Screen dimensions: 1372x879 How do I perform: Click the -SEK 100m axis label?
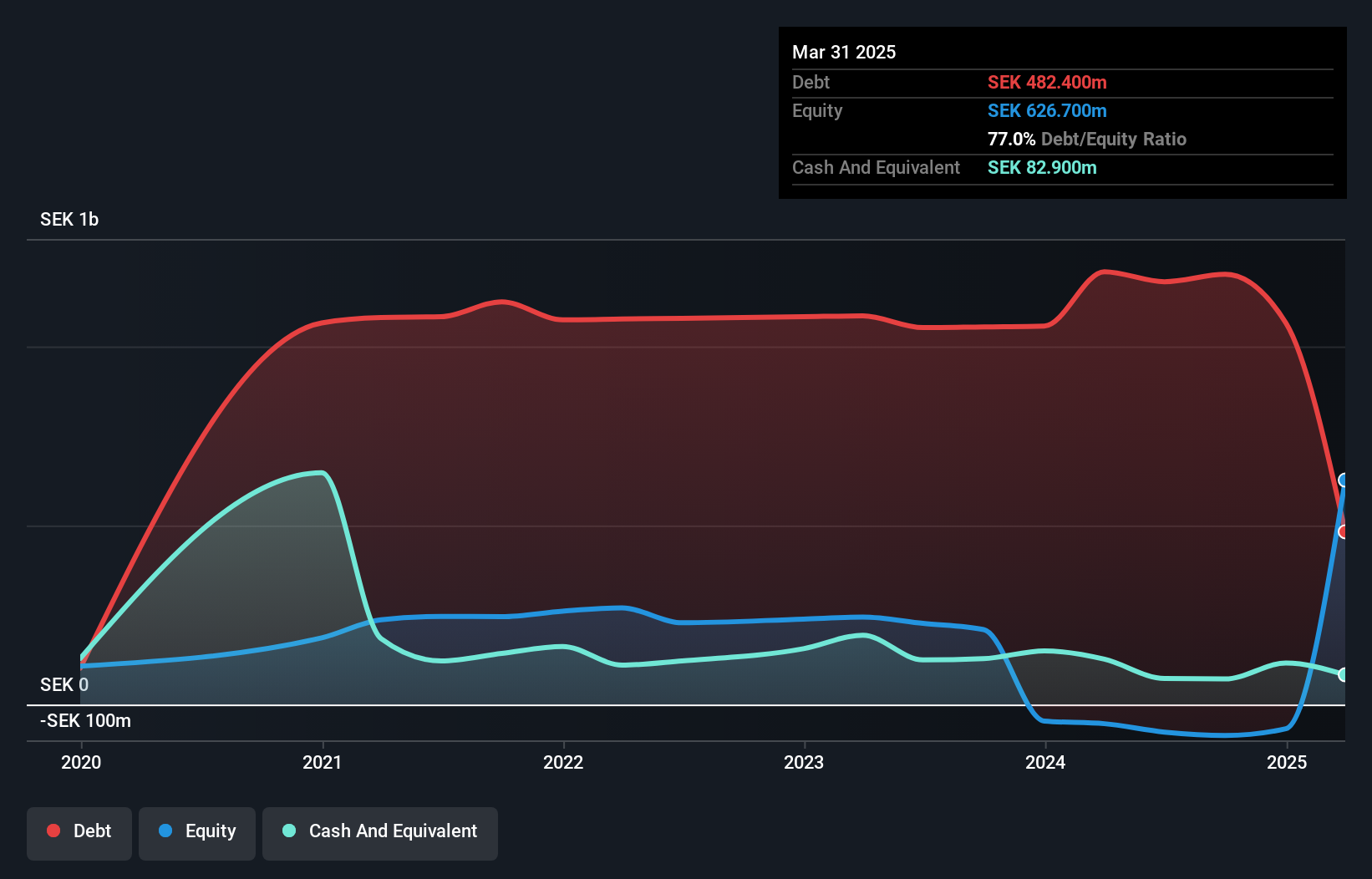[85, 721]
